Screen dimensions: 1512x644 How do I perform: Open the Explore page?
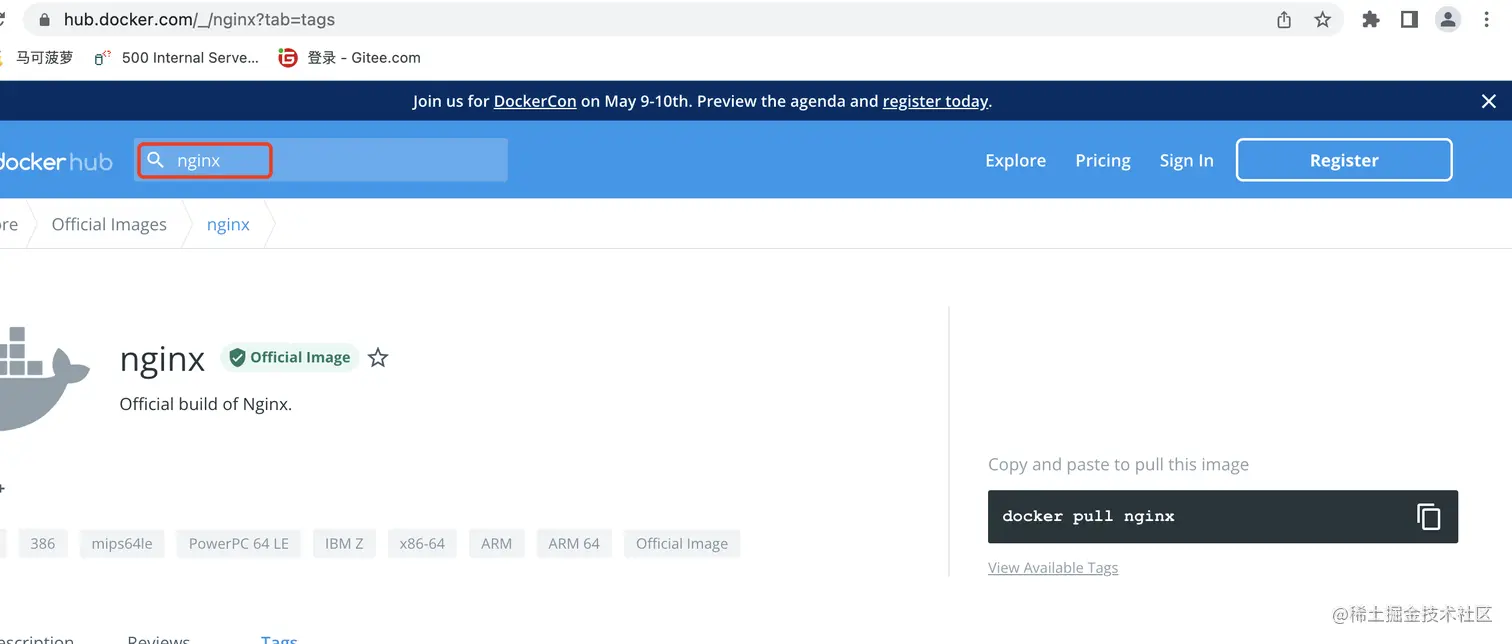[x=1015, y=160]
